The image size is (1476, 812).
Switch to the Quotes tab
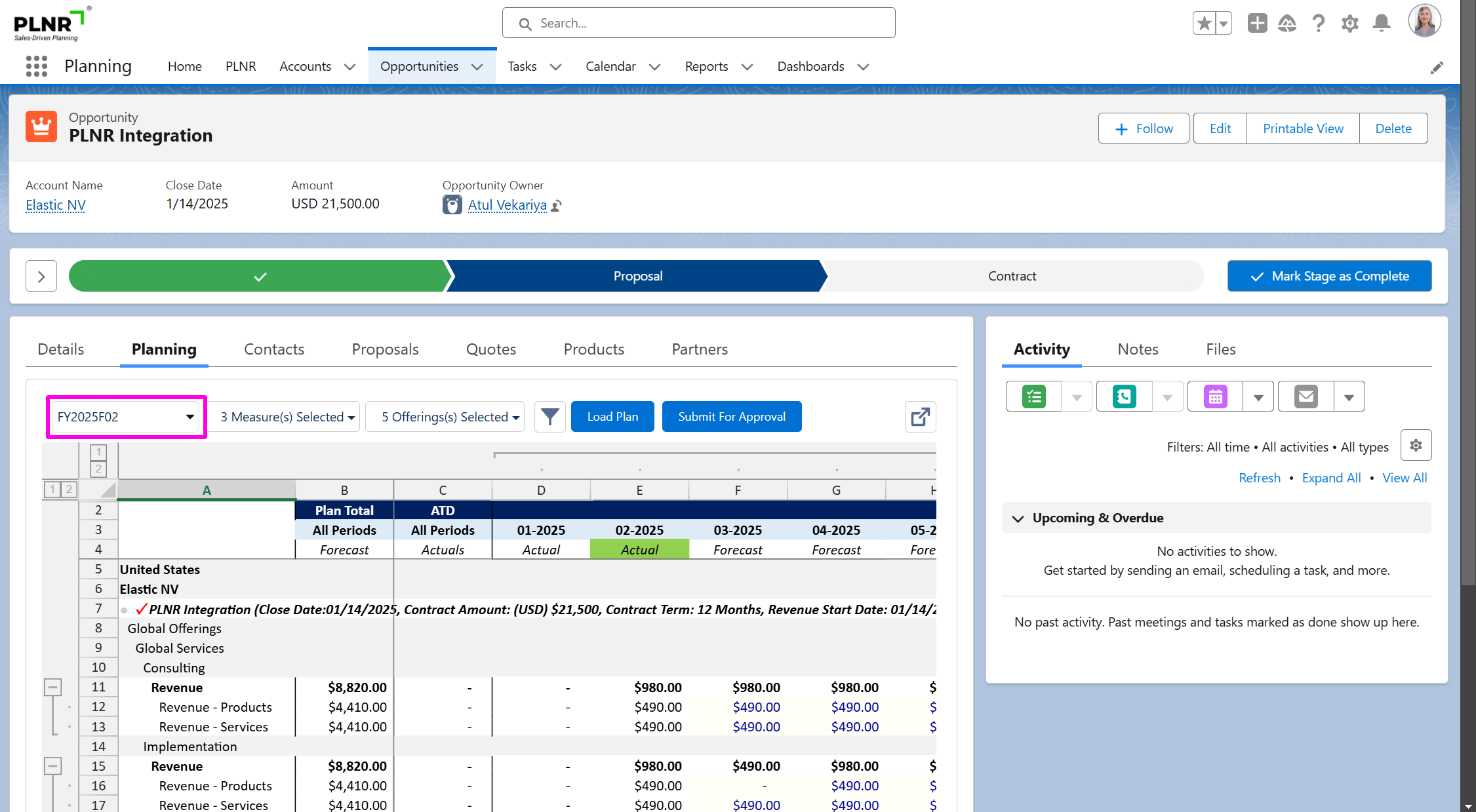tap(490, 349)
